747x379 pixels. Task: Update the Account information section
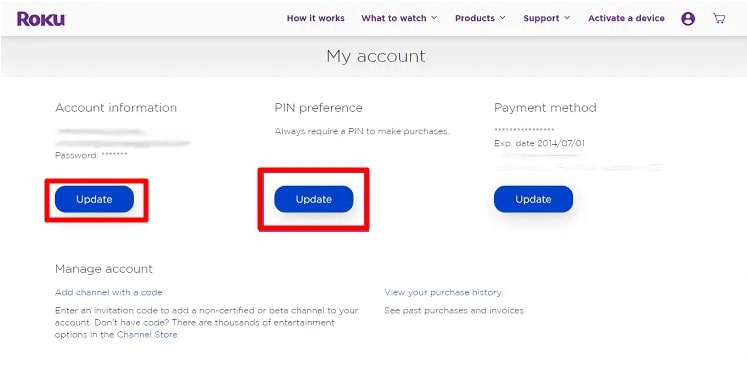point(94,199)
